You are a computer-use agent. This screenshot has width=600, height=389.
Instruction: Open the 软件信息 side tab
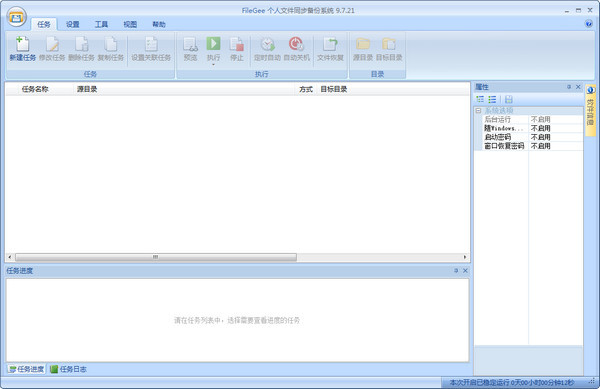point(590,110)
